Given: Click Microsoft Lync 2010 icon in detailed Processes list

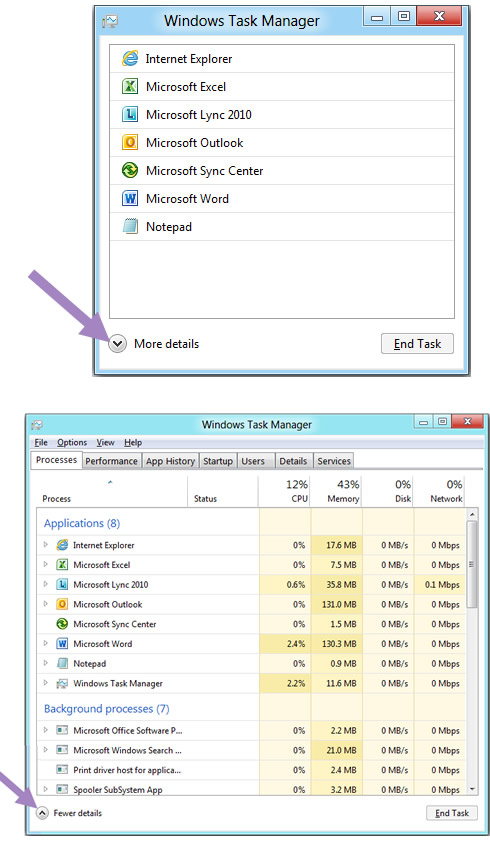Looking at the screenshot, I should tap(62, 584).
